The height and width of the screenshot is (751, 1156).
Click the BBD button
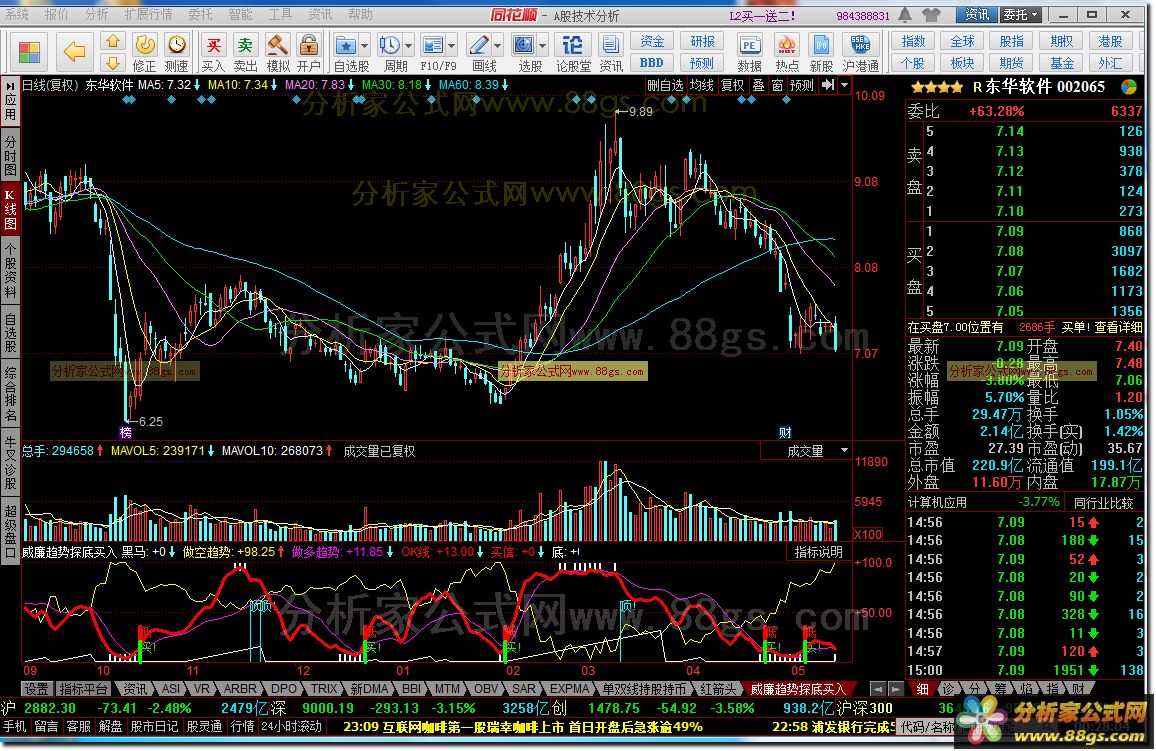point(652,63)
